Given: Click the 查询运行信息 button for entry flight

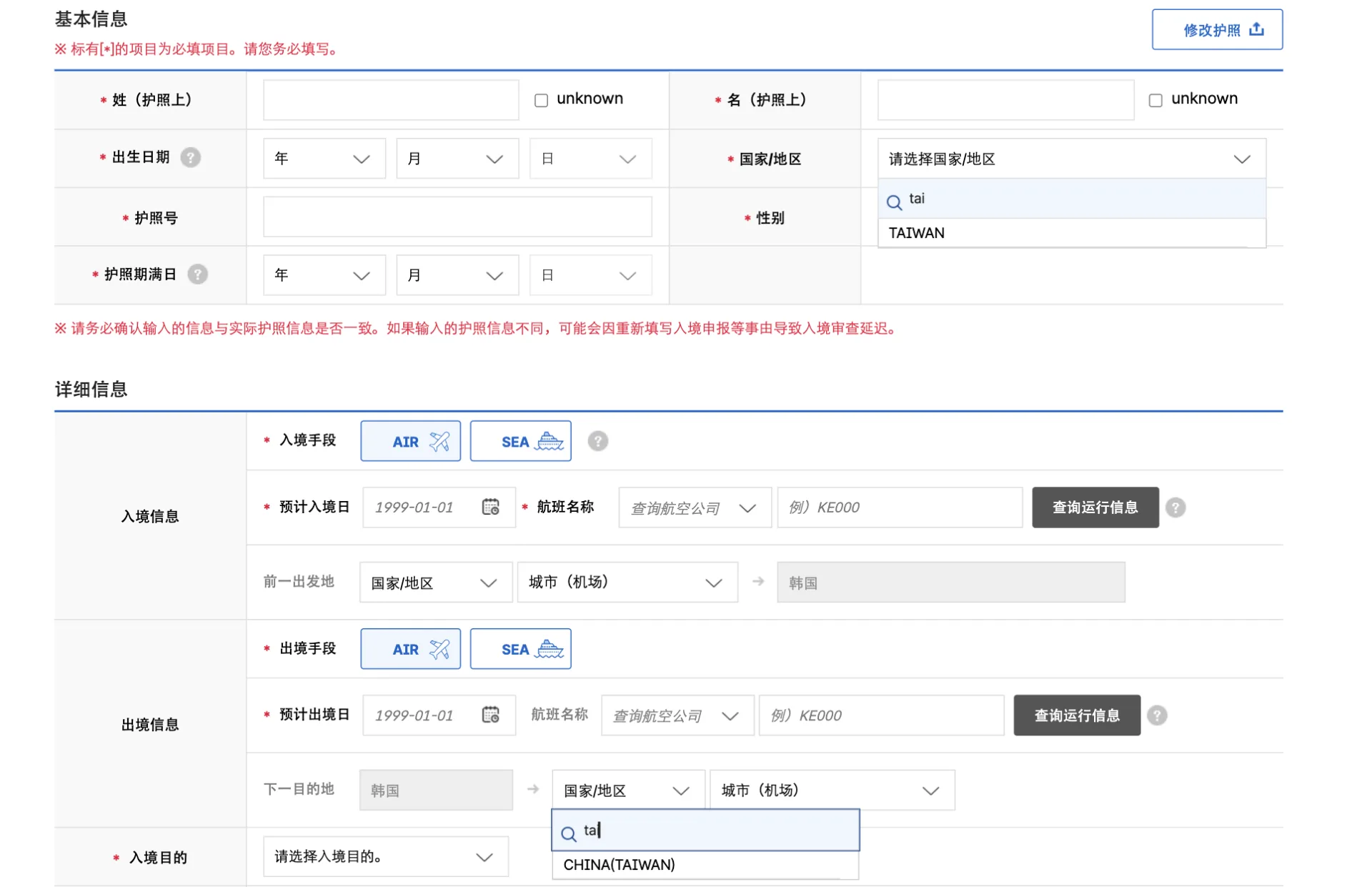Looking at the screenshot, I should (1095, 507).
